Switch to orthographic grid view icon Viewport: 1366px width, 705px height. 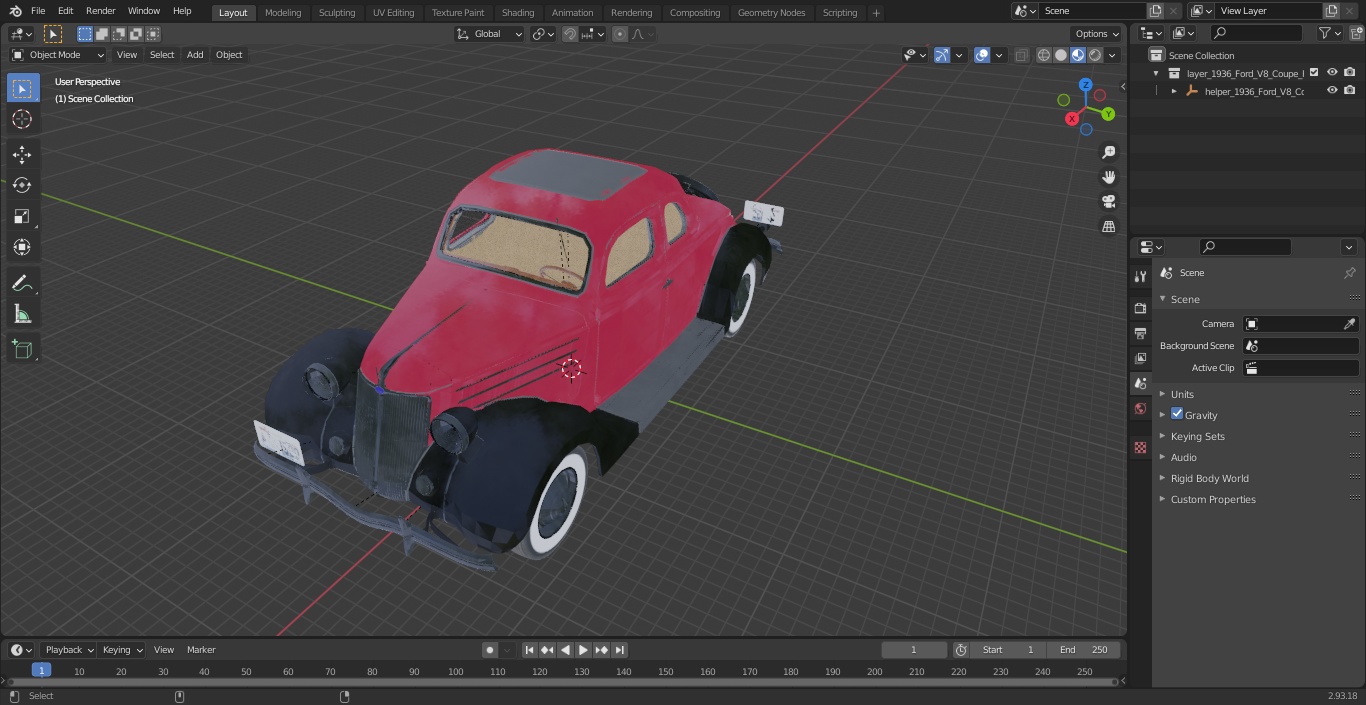[1108, 227]
